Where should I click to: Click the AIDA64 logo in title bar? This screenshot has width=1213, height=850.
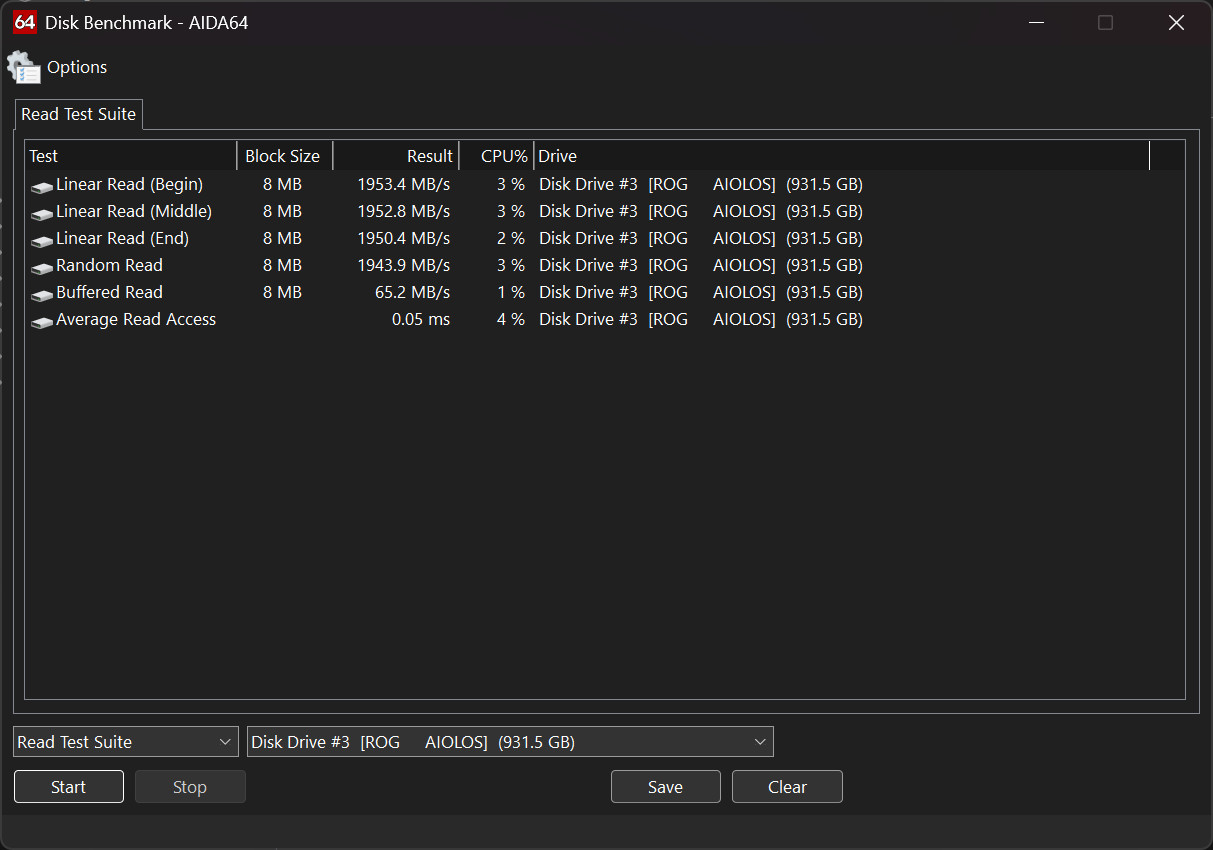pos(25,22)
